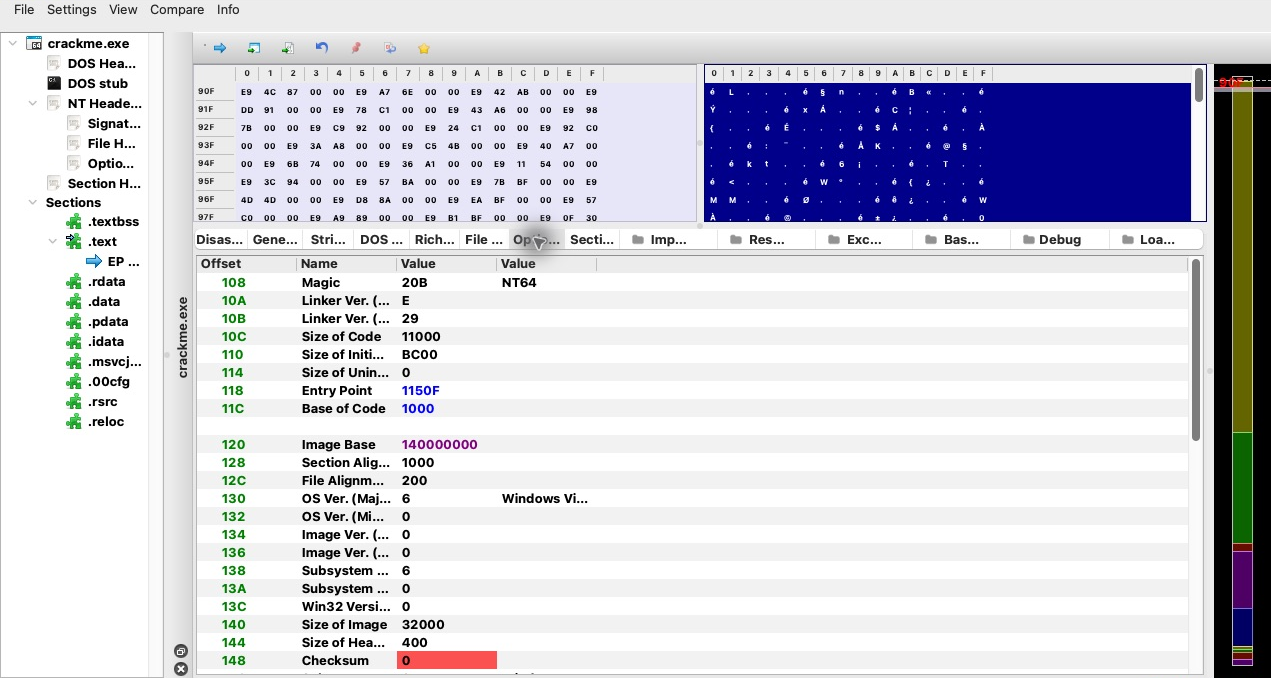Click the .data section puzzle icon

[73, 302]
